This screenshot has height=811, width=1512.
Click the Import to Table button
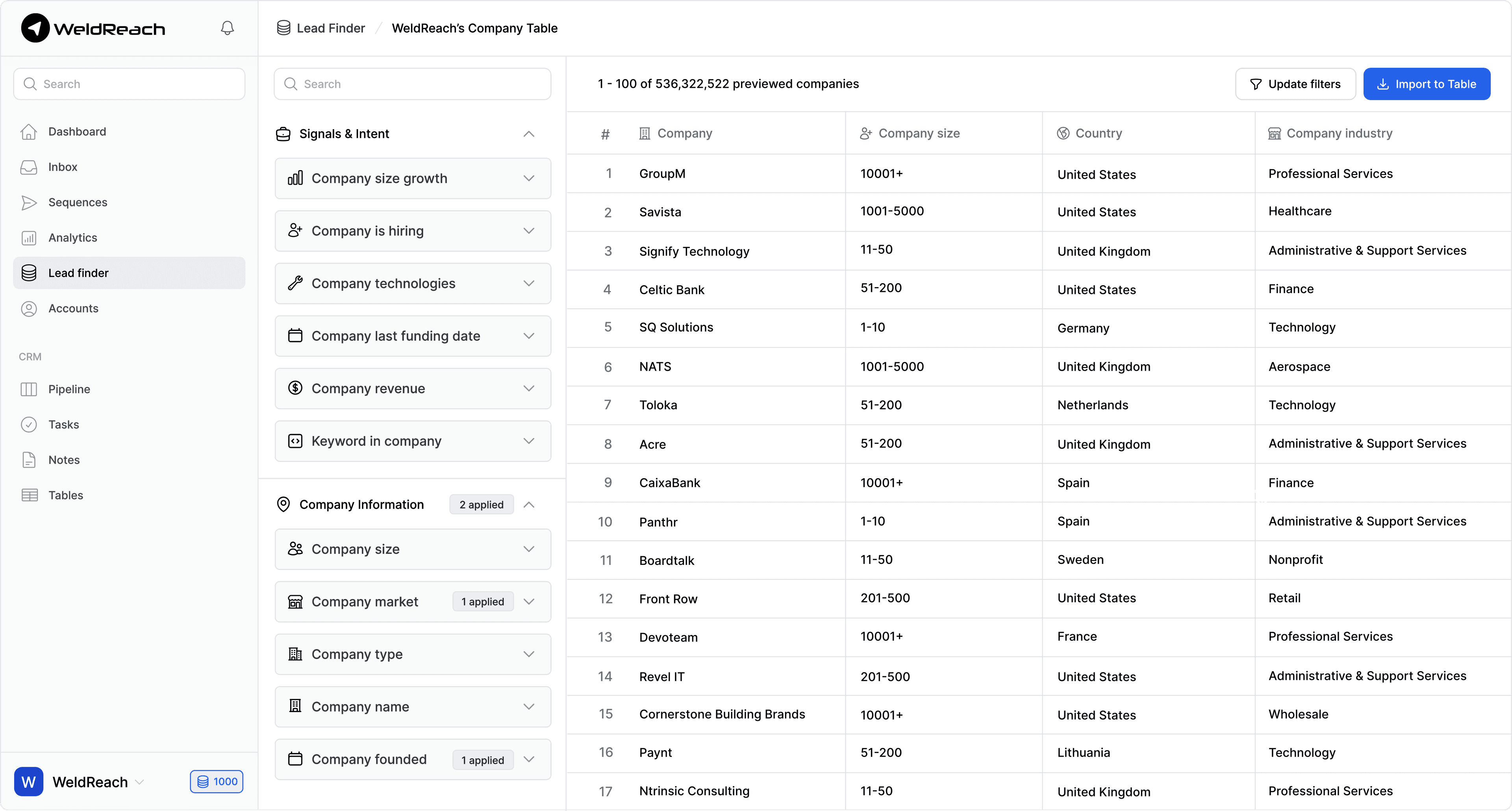coord(1427,84)
